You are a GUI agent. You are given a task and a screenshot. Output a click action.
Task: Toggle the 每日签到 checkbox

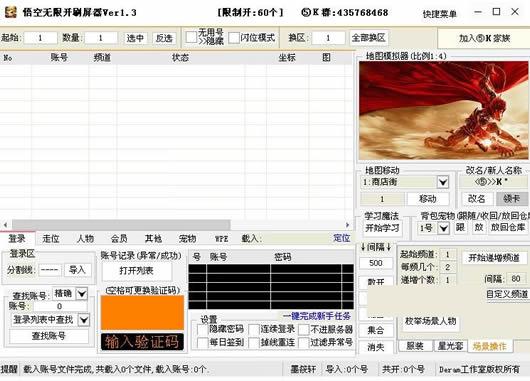coord(202,342)
